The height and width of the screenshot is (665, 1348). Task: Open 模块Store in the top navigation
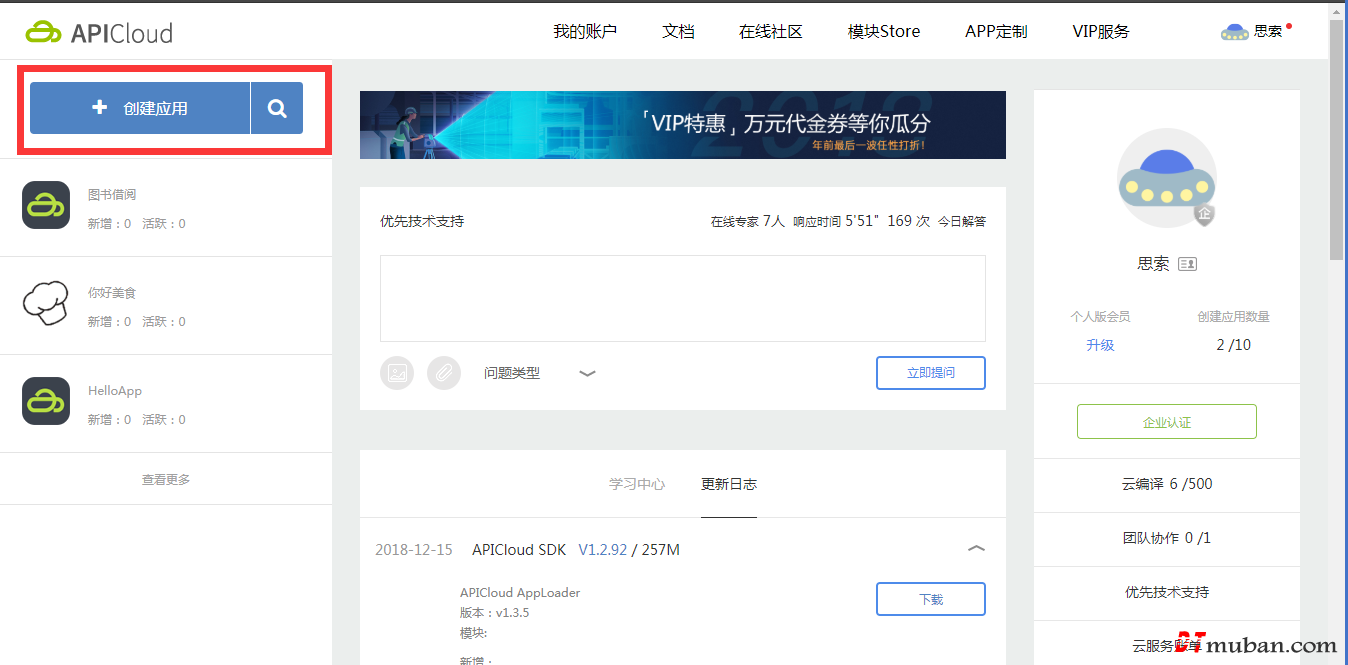click(x=883, y=31)
